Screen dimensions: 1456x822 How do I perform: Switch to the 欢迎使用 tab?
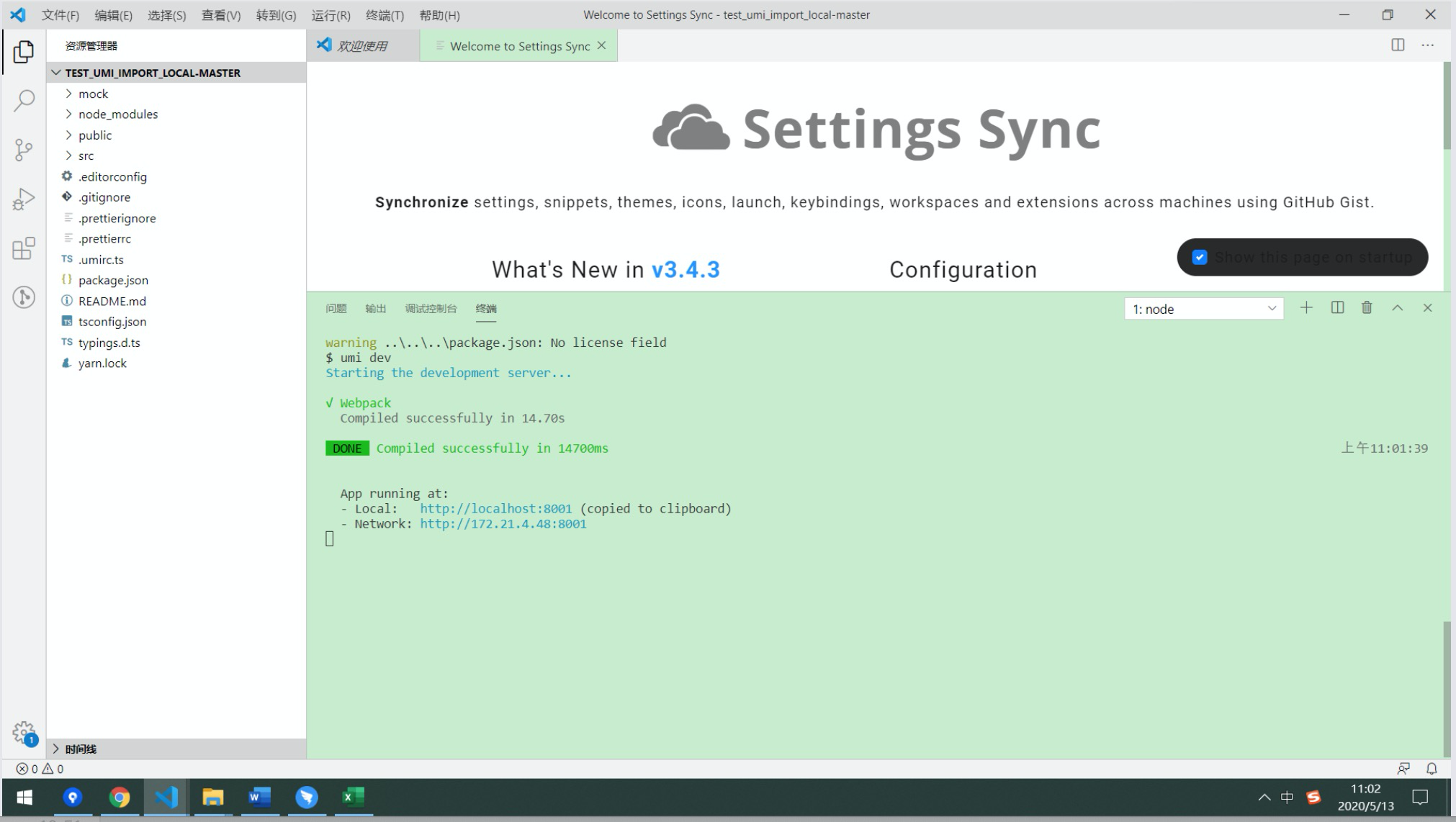click(362, 46)
